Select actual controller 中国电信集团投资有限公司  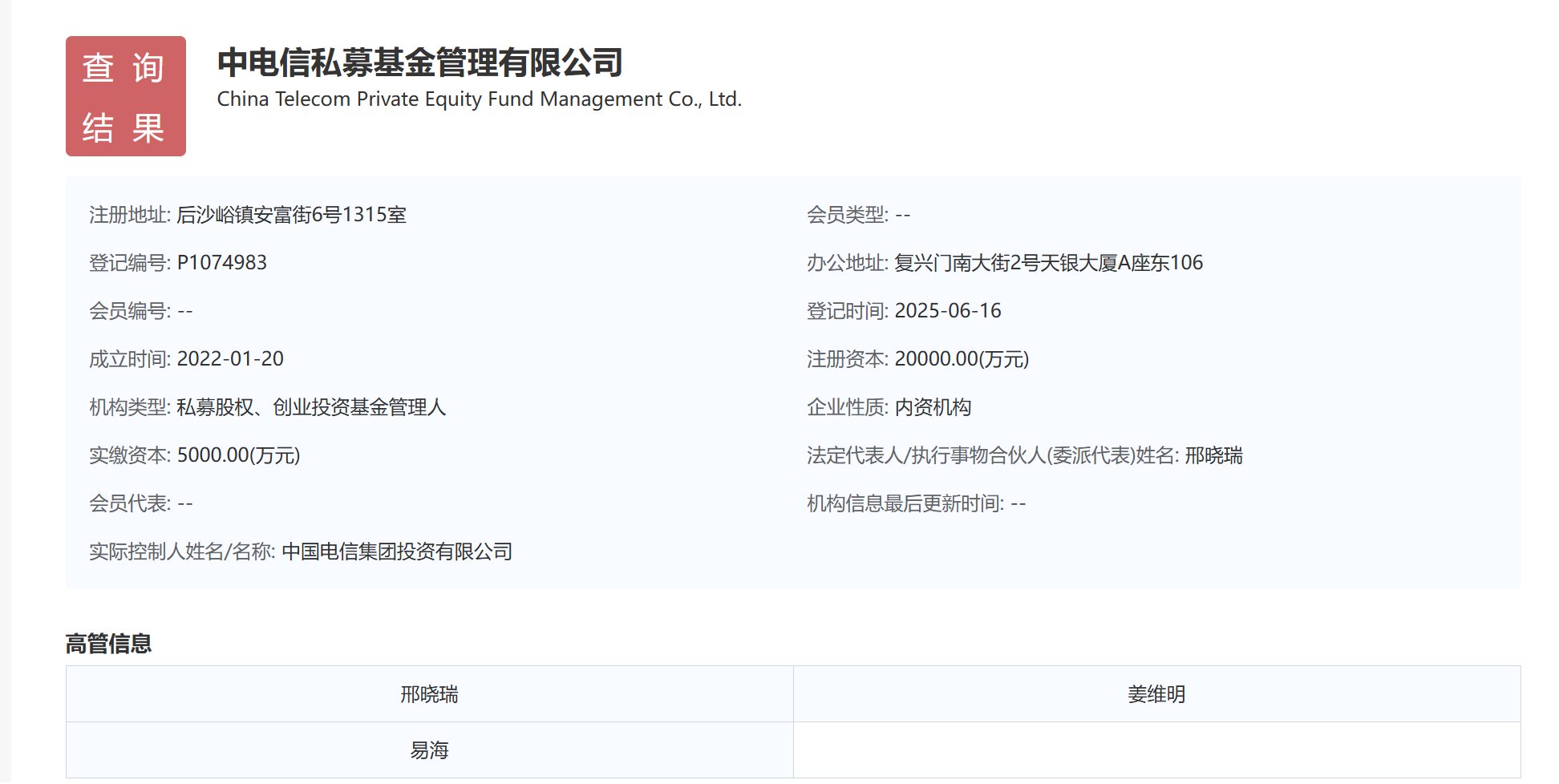coord(397,552)
